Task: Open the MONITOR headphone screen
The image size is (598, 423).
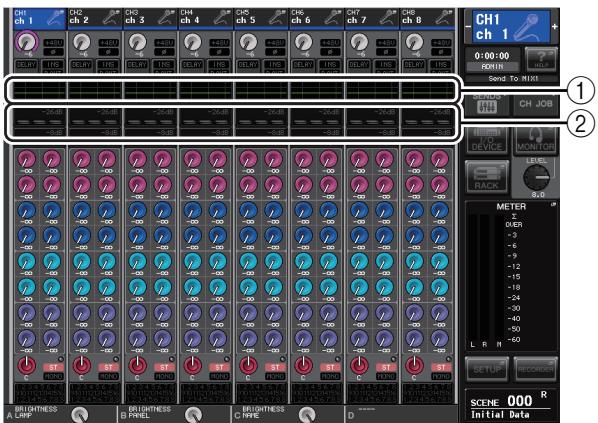Action: pos(536,141)
